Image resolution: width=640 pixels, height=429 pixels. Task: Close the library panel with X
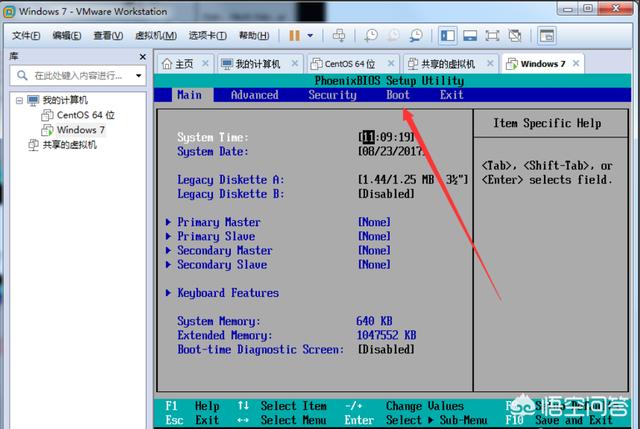[x=142, y=57]
